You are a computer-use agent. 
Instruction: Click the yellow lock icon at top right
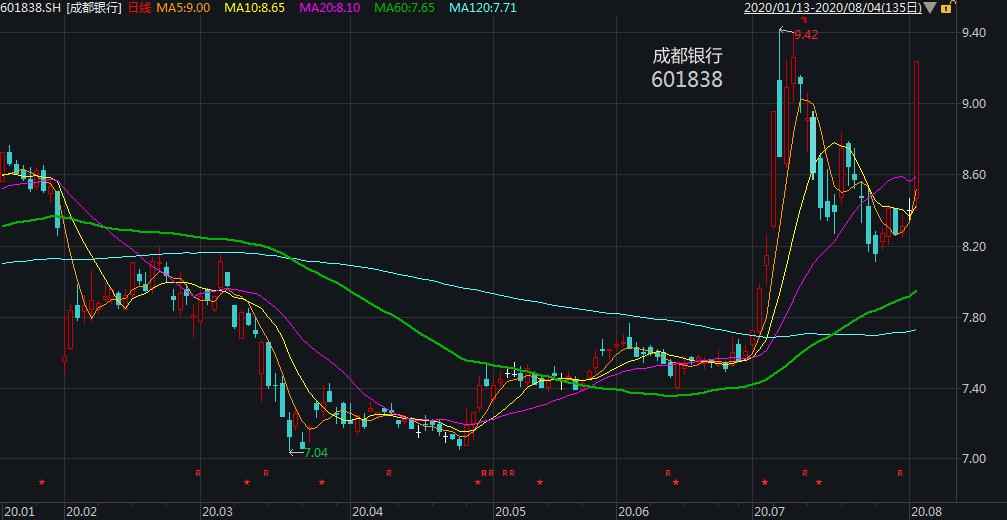click(945, 8)
